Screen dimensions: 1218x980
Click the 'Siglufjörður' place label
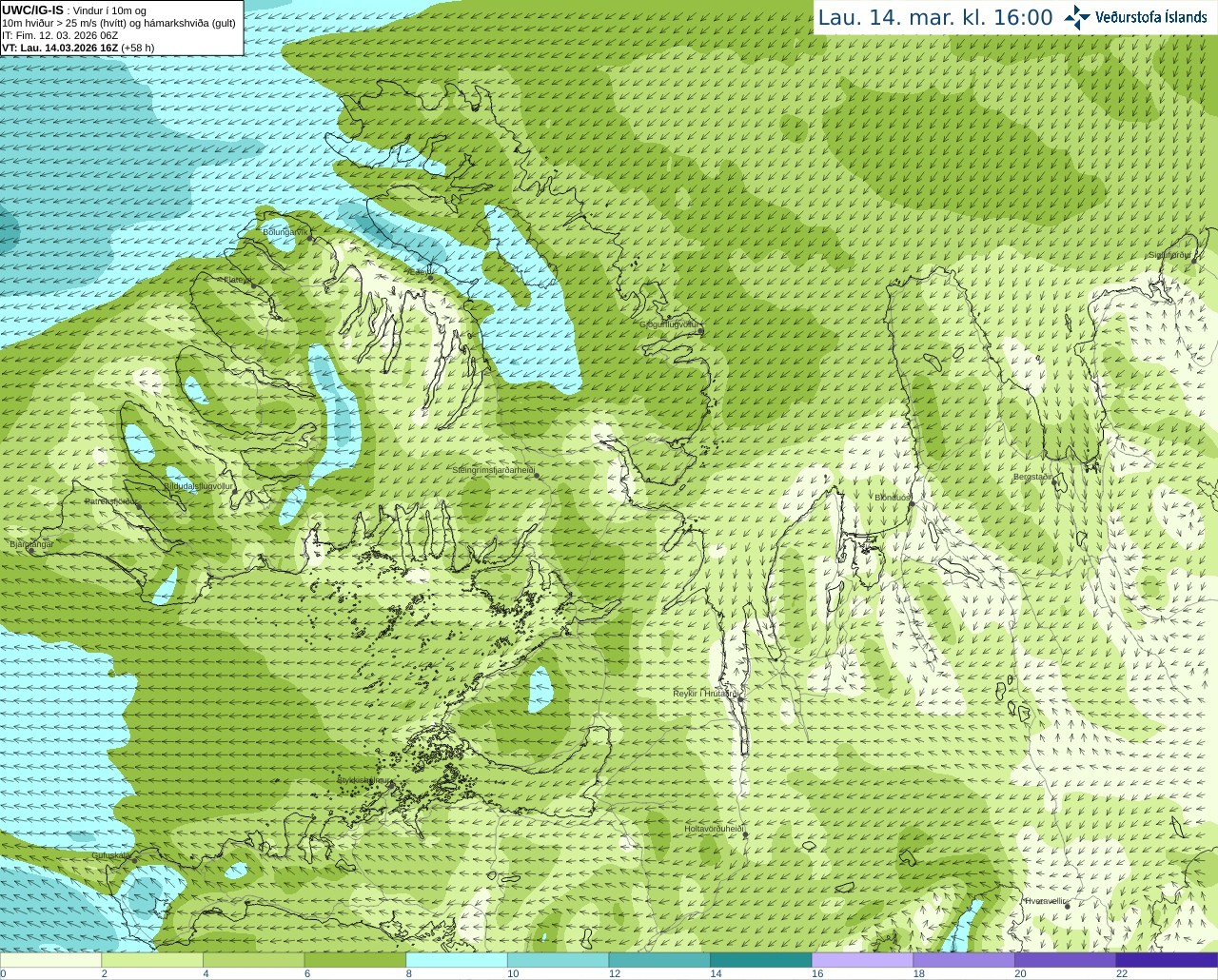click(x=1169, y=255)
